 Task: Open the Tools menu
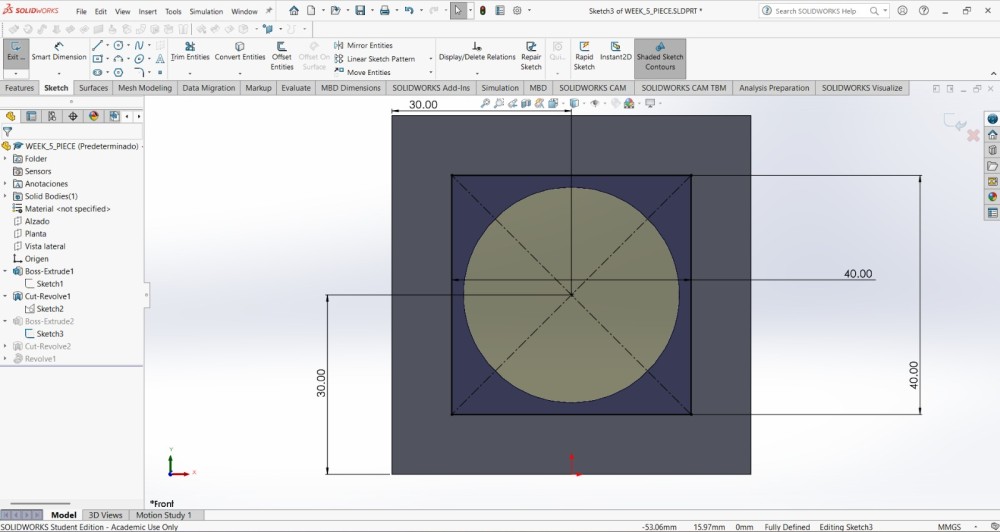click(173, 11)
